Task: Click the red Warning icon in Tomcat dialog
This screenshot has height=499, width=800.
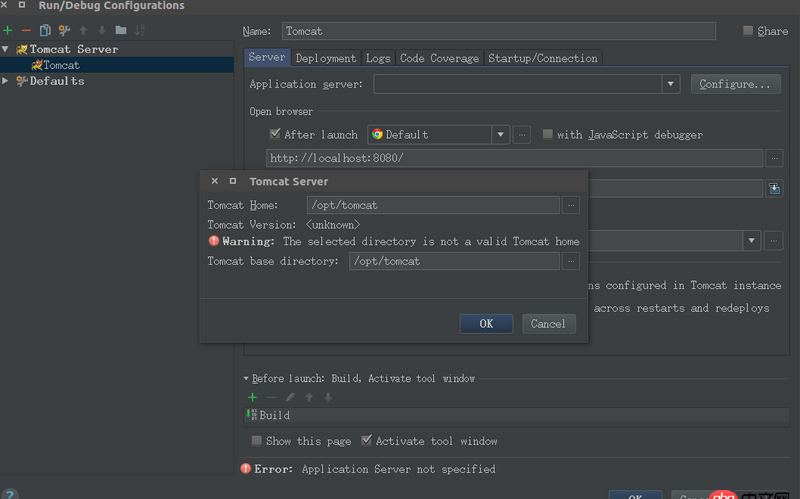Action: click(x=214, y=241)
